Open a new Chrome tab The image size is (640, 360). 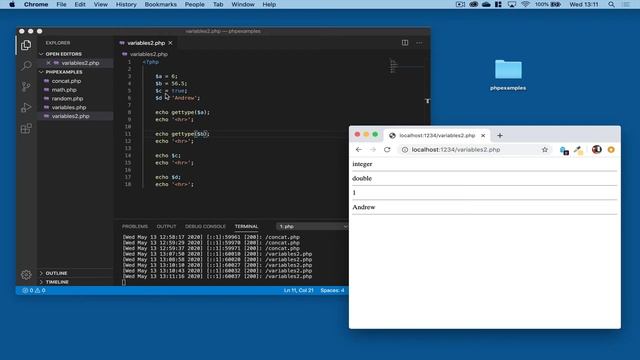click(500, 135)
